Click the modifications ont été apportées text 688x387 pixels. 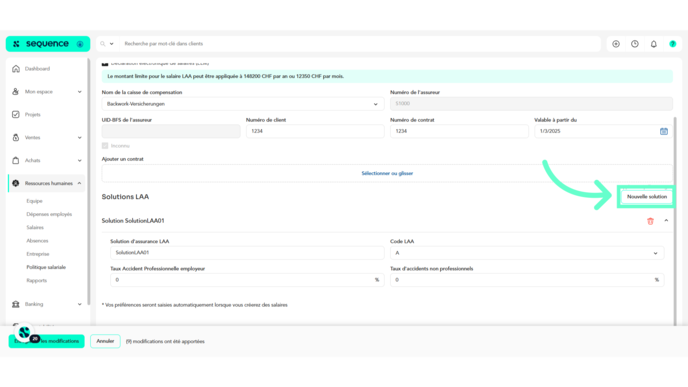[165, 341]
